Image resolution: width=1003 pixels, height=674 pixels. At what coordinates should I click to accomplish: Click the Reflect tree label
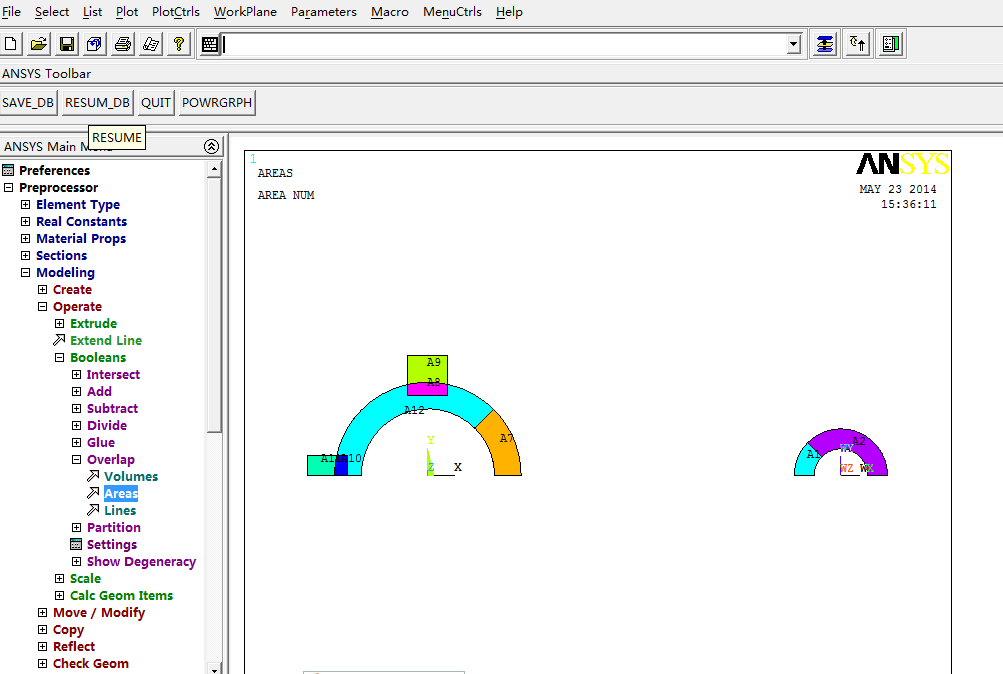coord(74,647)
